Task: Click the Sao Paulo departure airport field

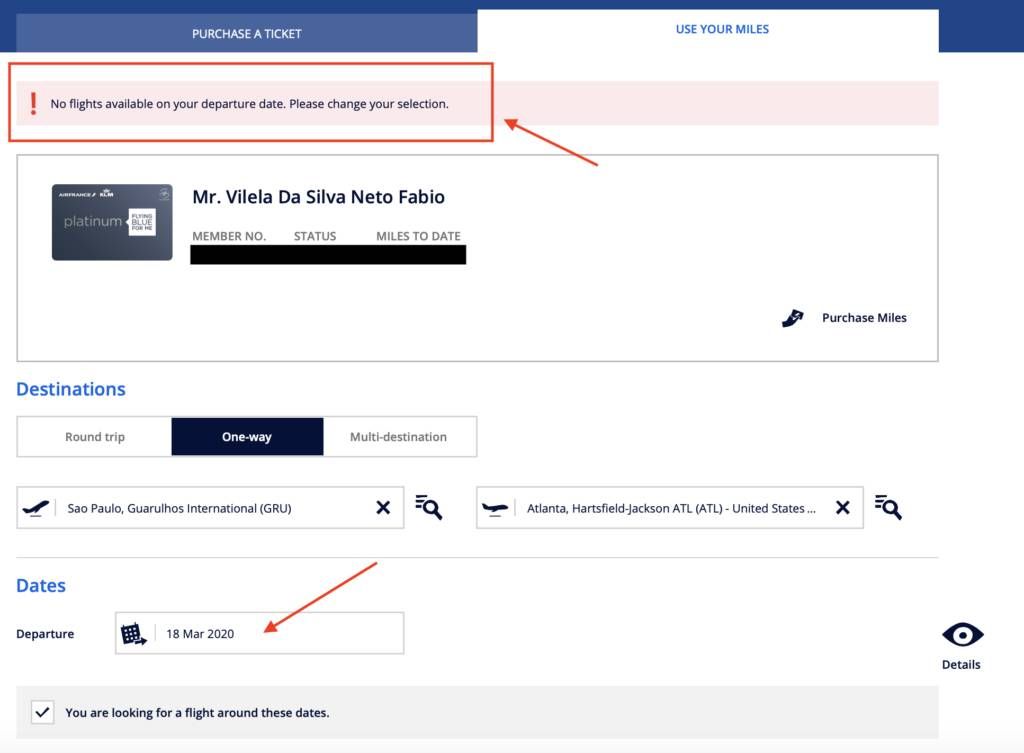Action: 210,507
